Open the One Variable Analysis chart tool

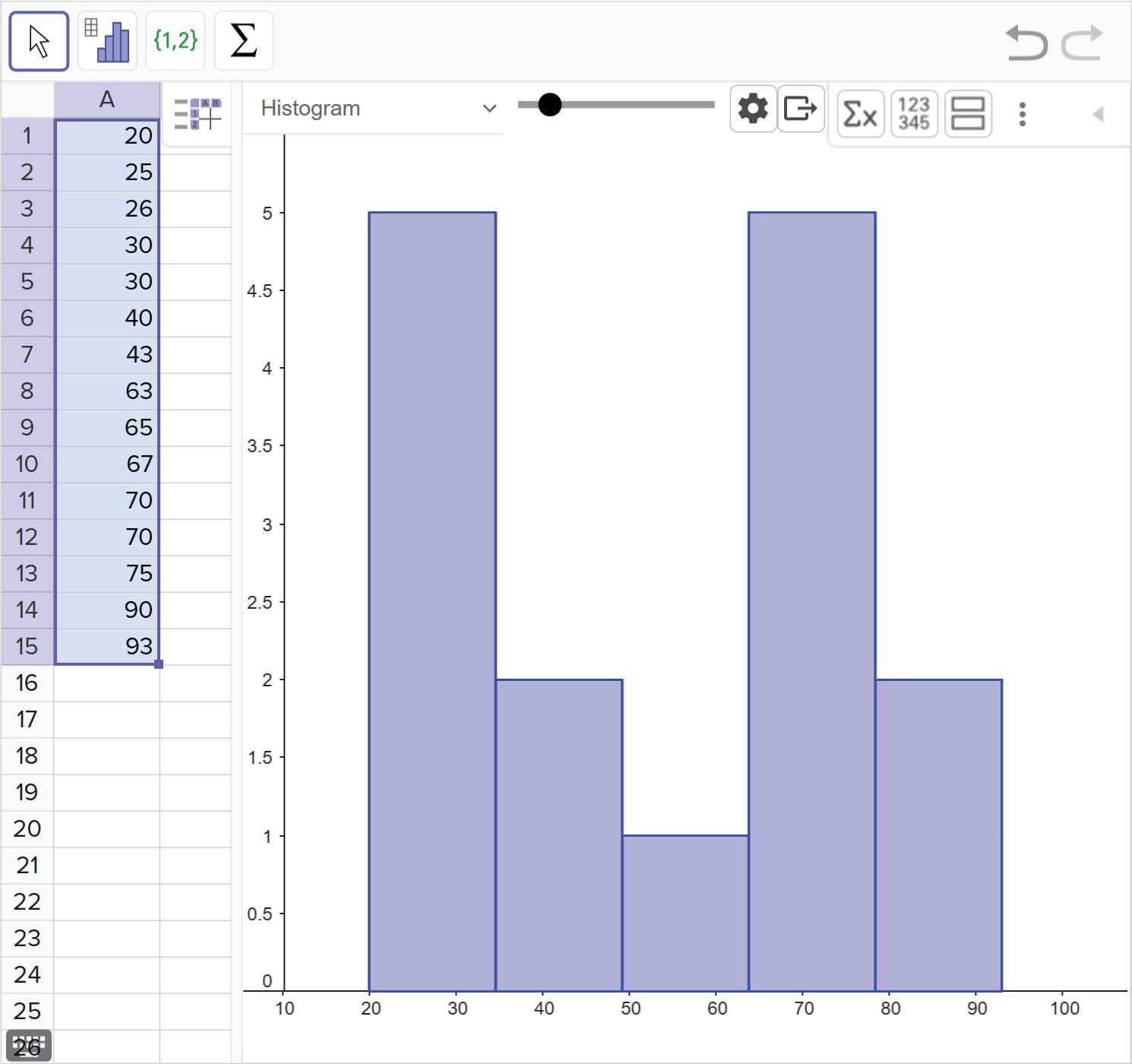click(107, 41)
